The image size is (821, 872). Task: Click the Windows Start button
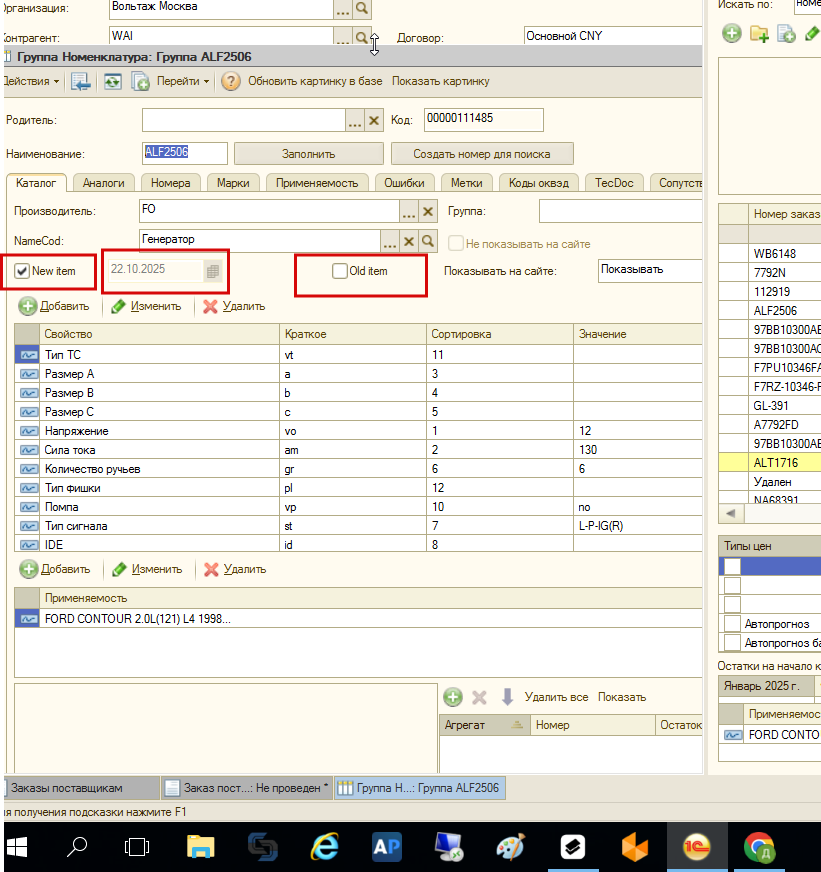pyautogui.click(x=17, y=848)
